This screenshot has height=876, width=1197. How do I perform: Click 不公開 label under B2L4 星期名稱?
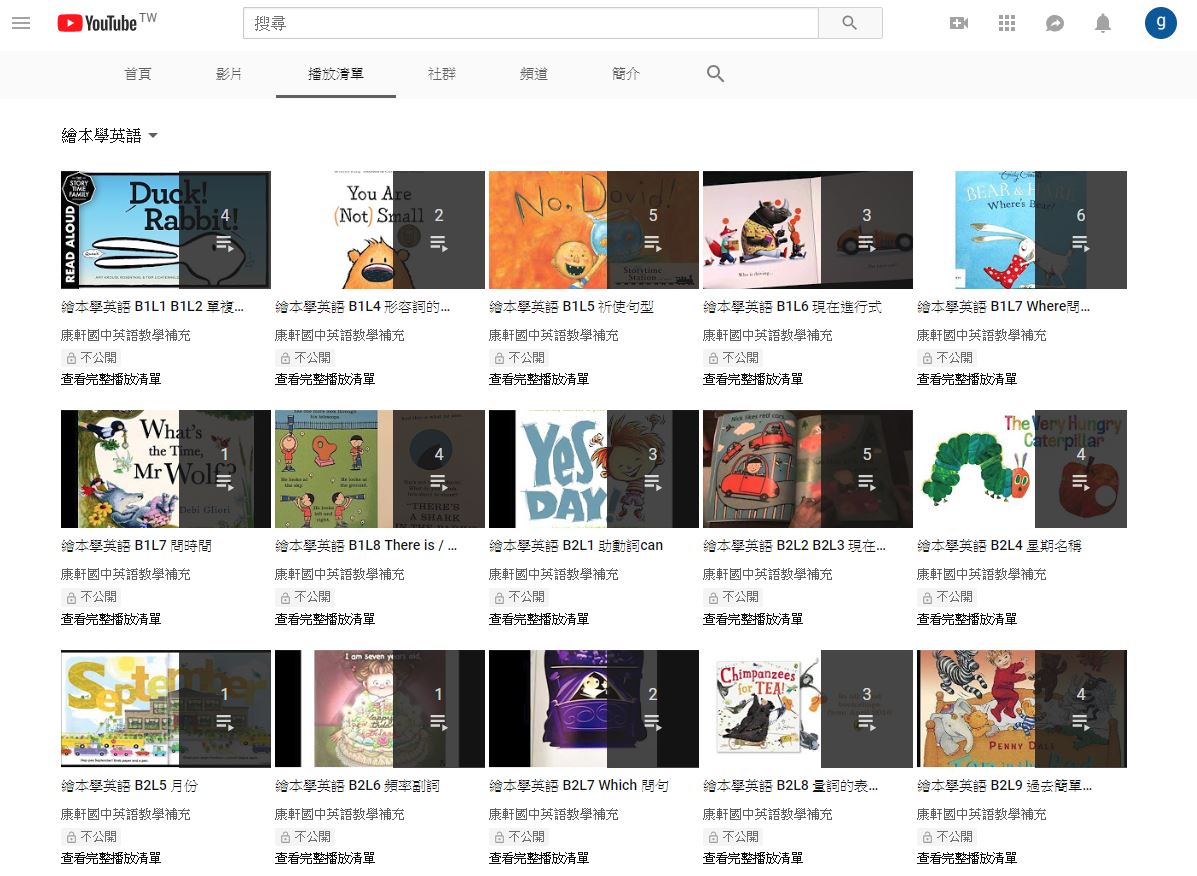[947, 597]
